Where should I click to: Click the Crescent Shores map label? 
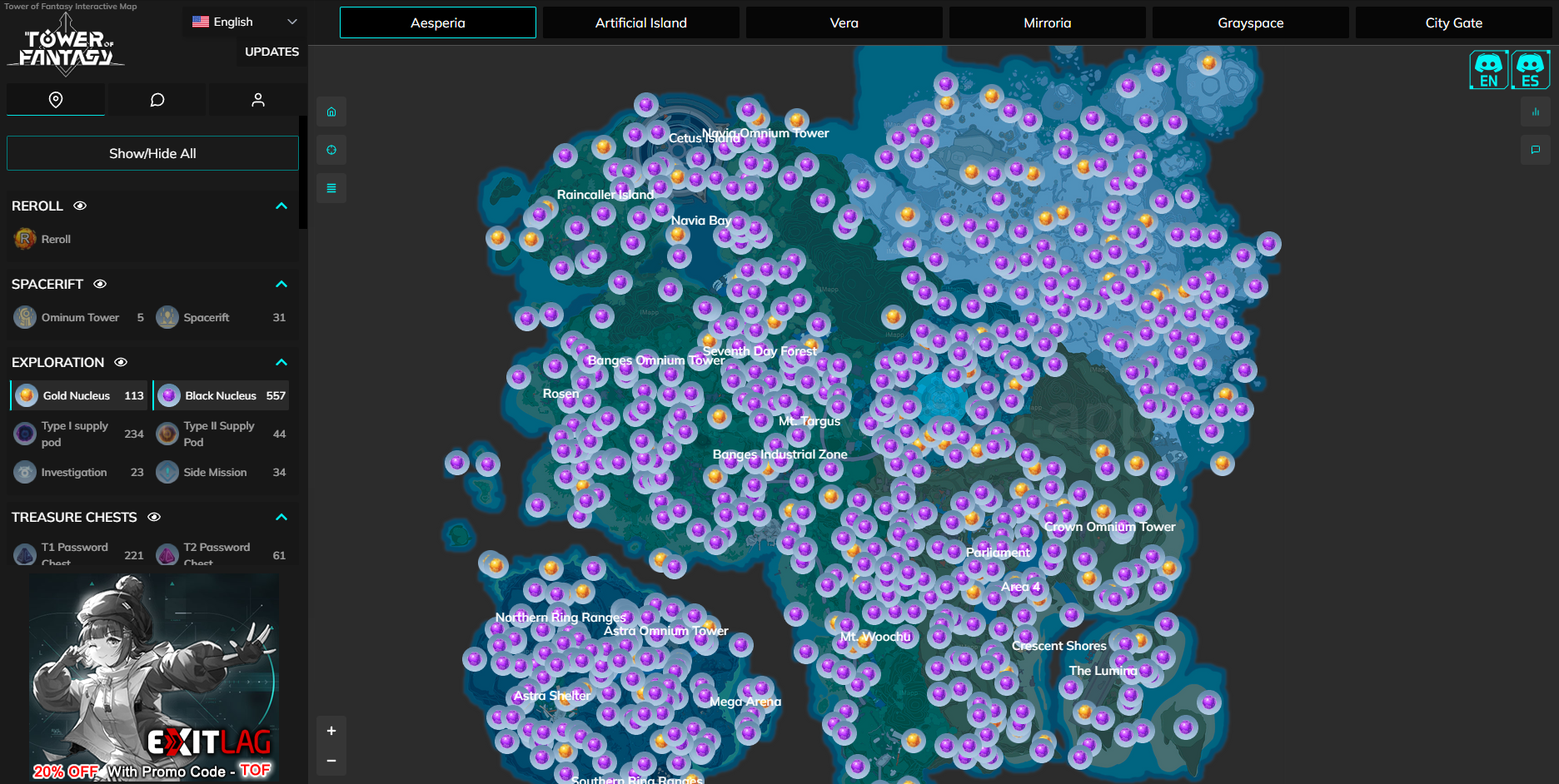tap(1059, 646)
